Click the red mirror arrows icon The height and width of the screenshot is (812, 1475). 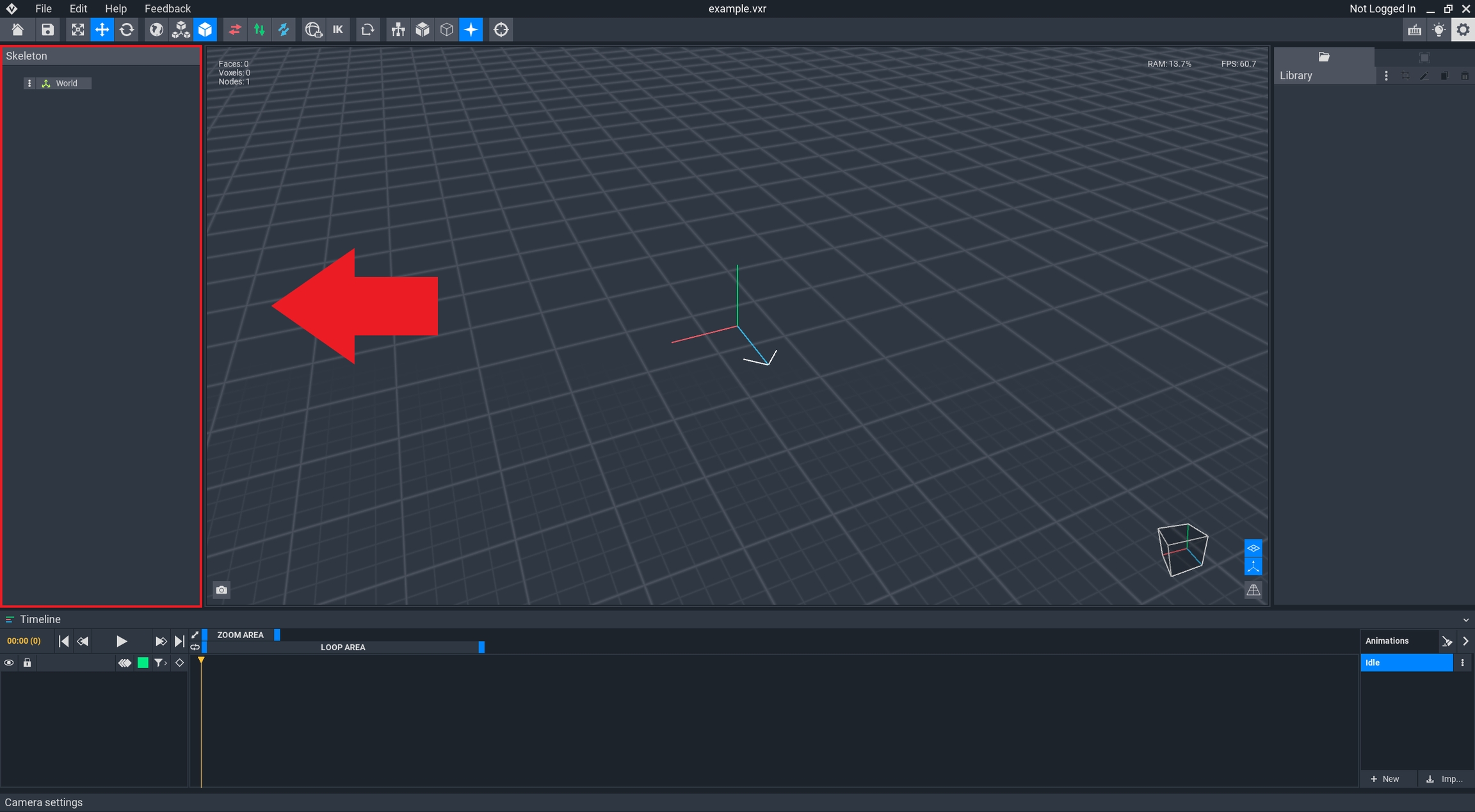[x=235, y=29]
